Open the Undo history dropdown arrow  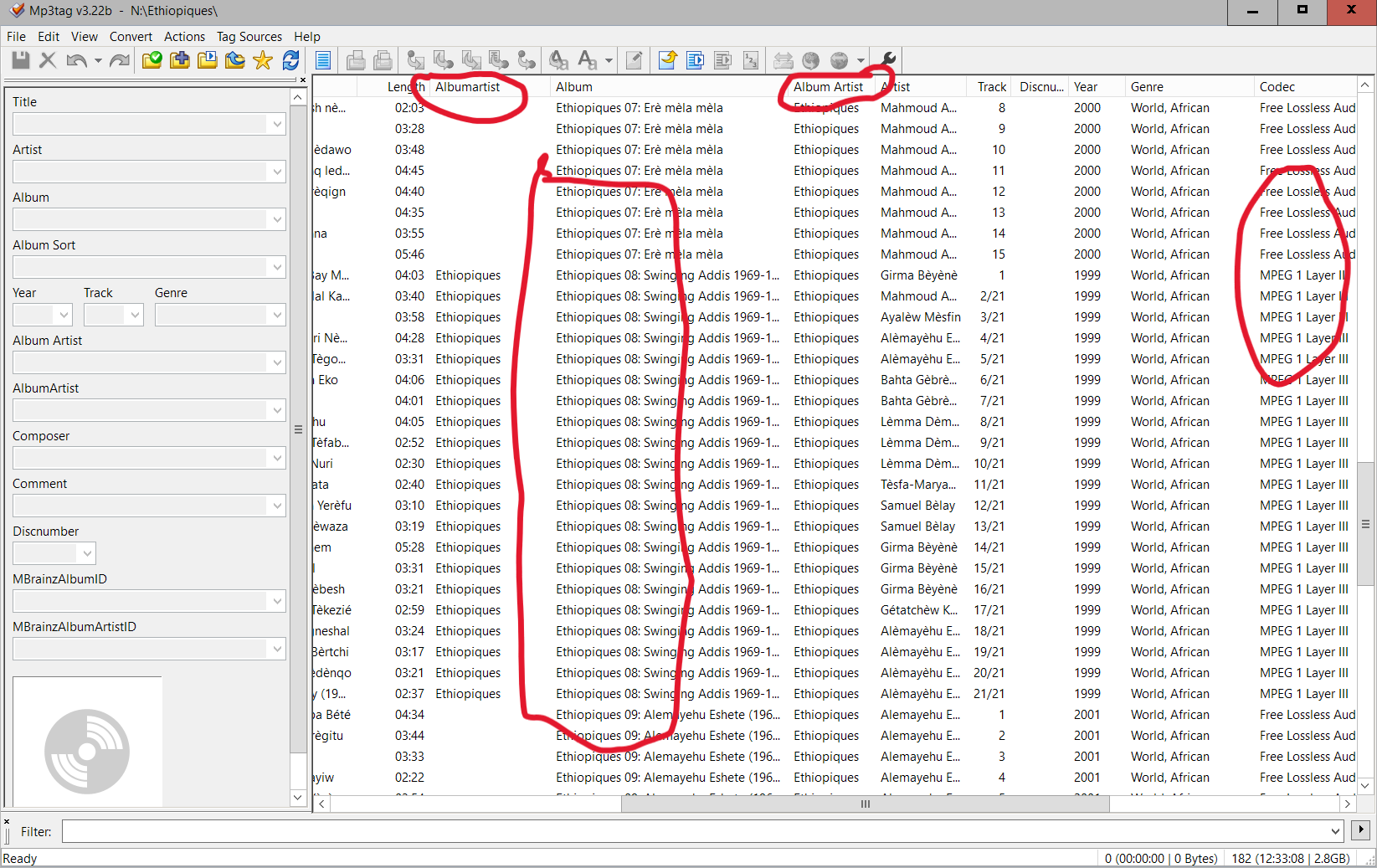pos(98,60)
